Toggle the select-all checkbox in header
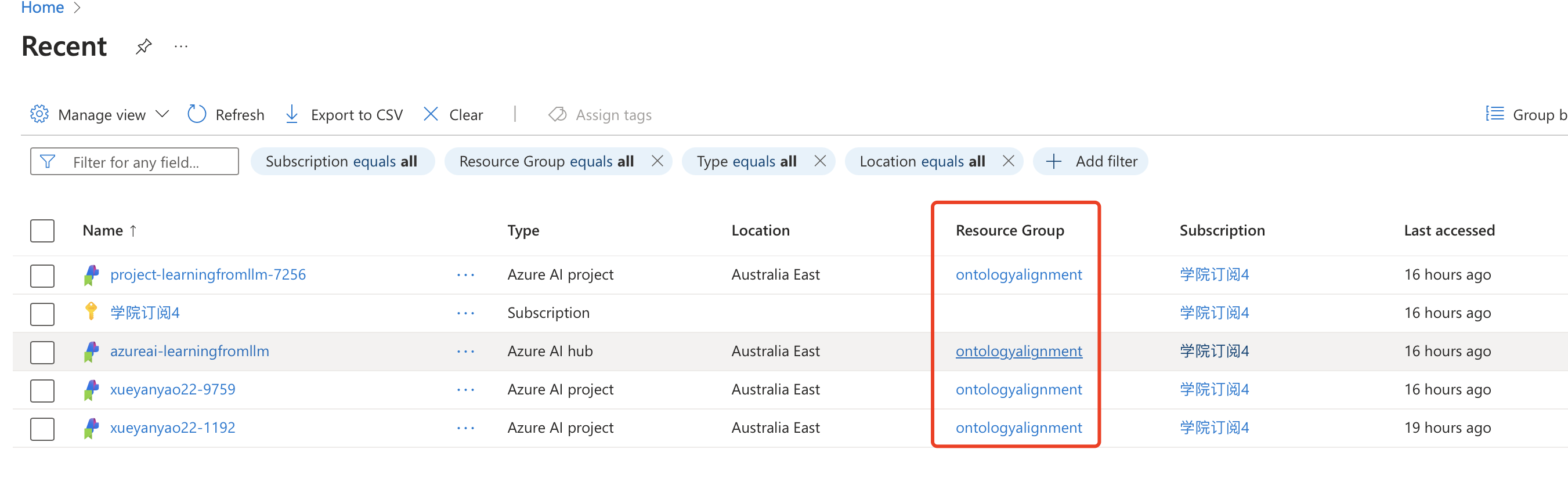Screen dimensions: 1568x478 [42, 231]
